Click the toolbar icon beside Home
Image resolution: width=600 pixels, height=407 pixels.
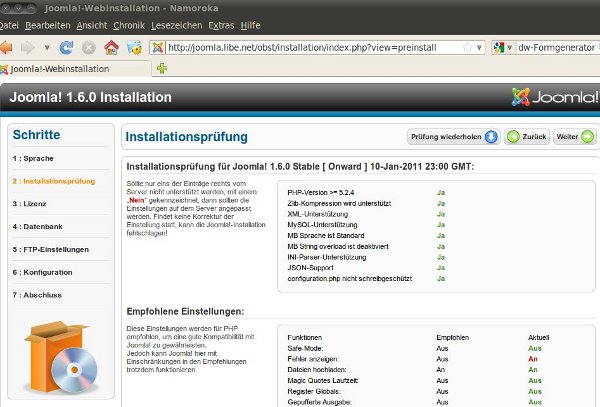click(x=134, y=47)
